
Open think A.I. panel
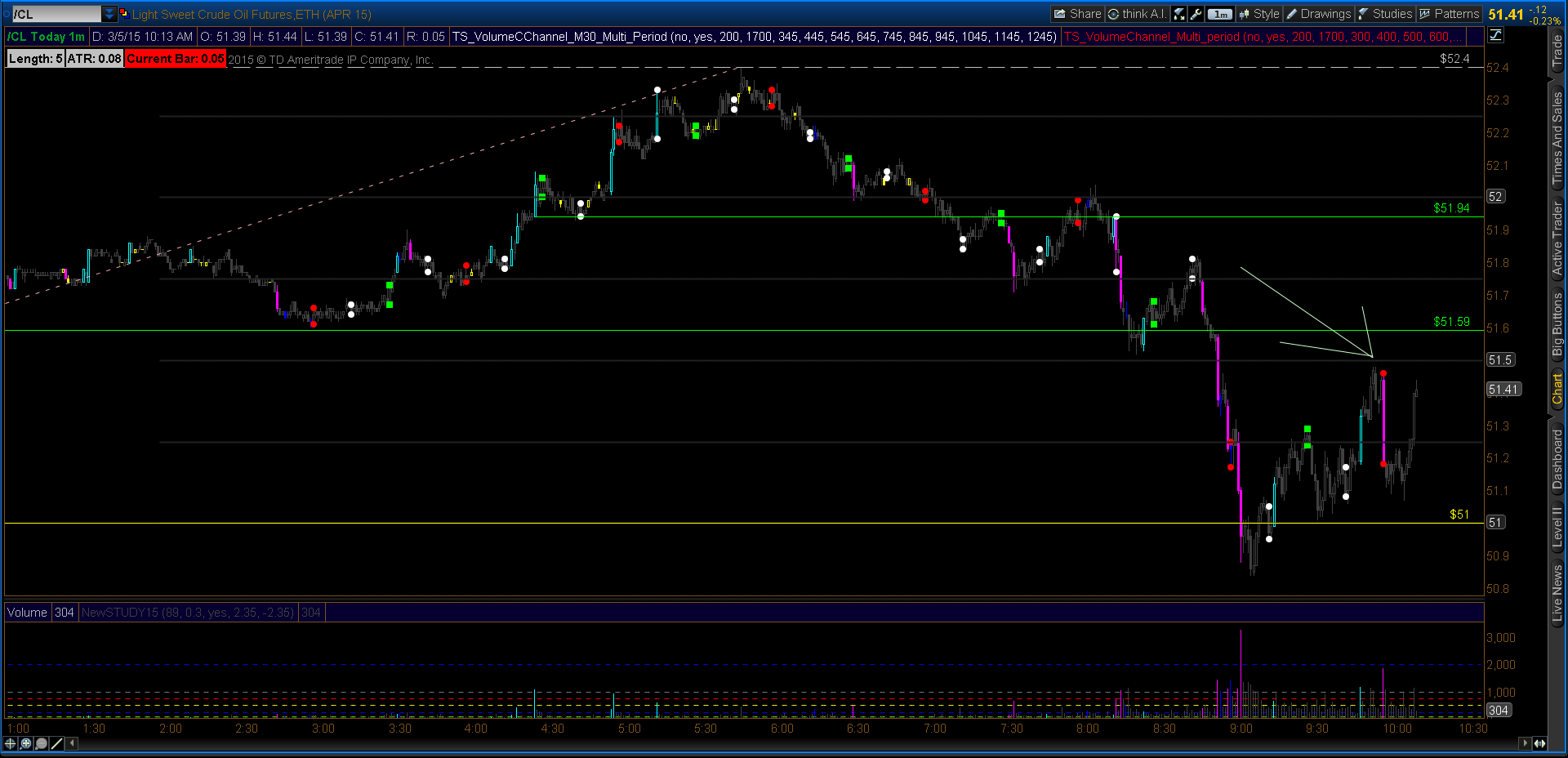click(x=1137, y=14)
